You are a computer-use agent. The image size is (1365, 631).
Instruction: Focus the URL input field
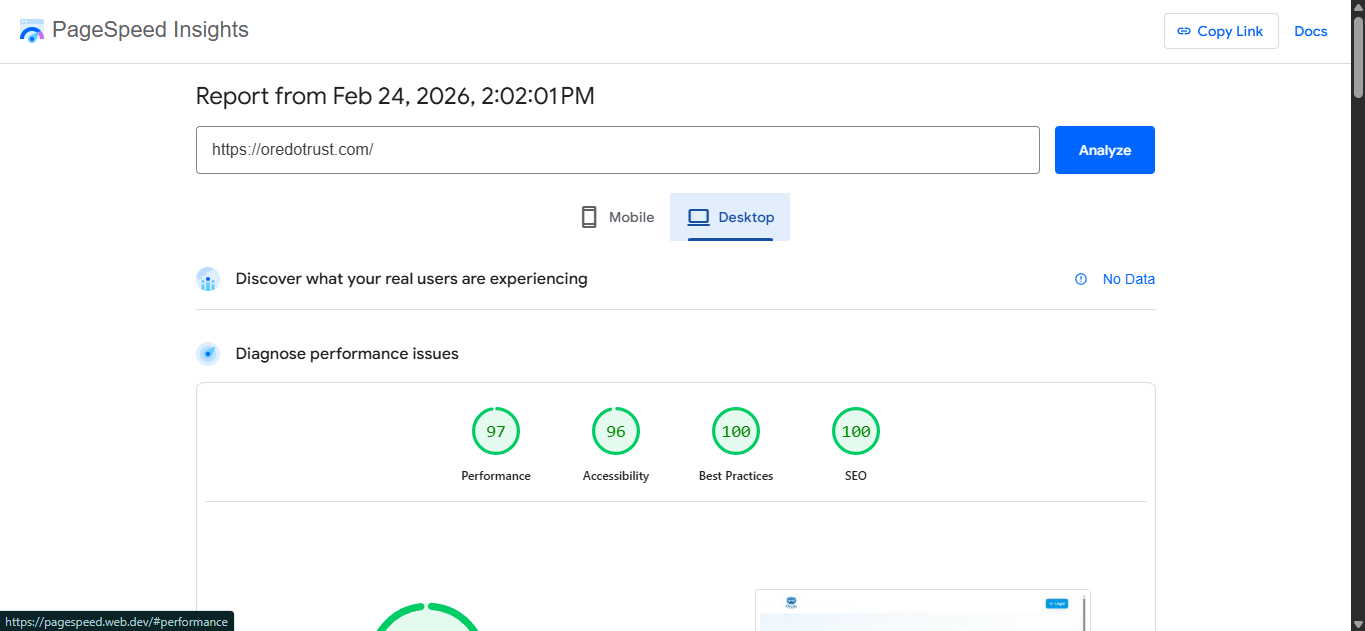(618, 150)
